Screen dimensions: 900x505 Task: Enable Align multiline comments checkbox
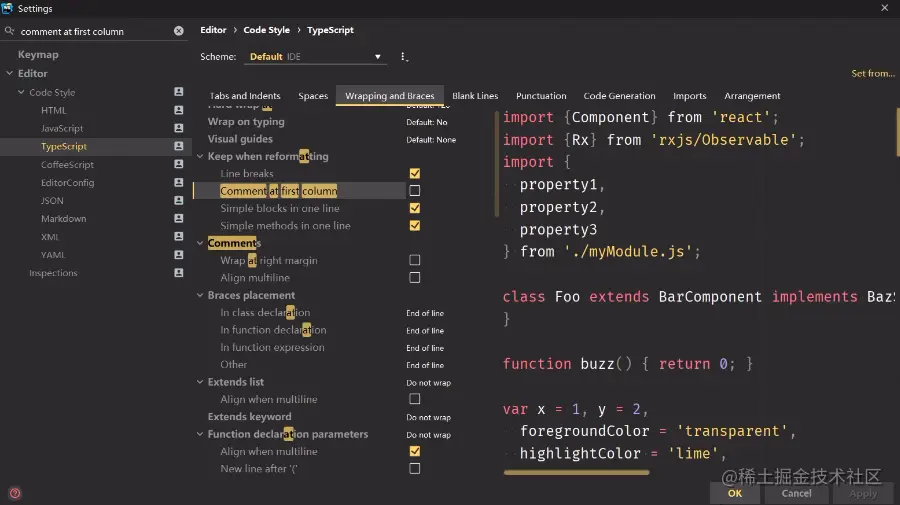point(414,277)
